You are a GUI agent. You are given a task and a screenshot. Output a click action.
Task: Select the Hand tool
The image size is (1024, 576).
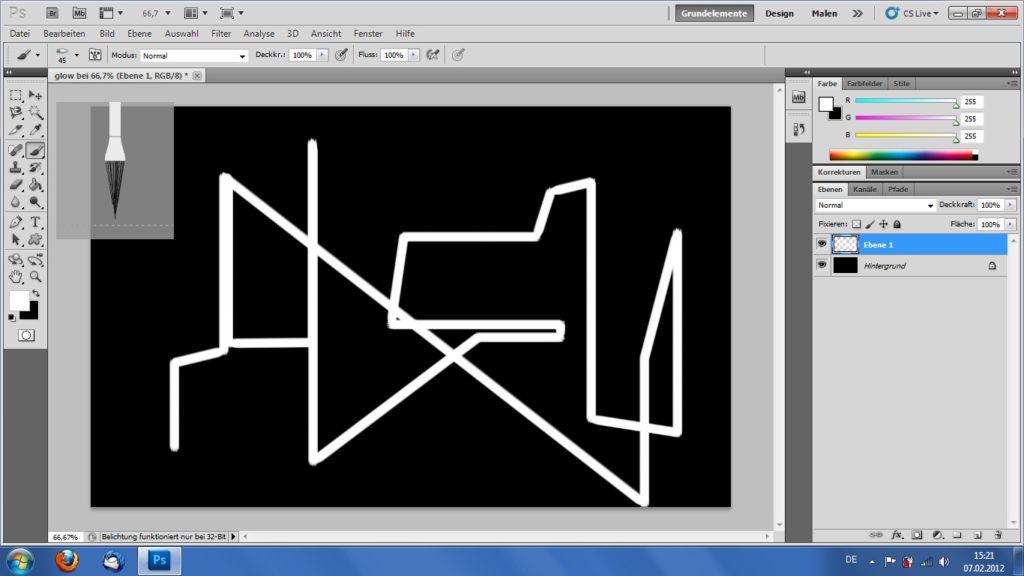[x=16, y=277]
